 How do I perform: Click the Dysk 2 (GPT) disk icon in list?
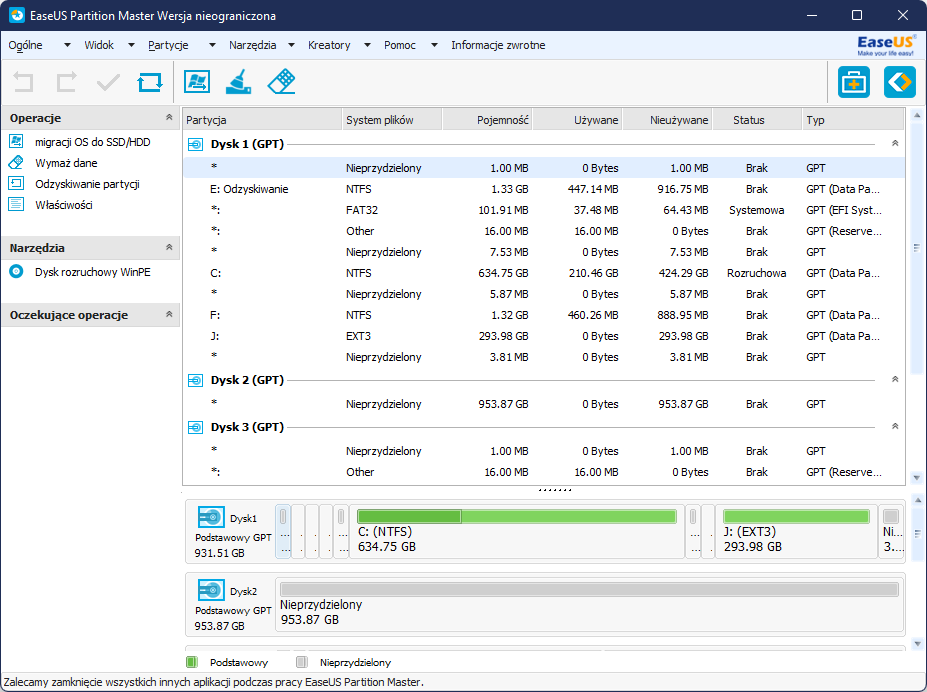click(x=195, y=380)
